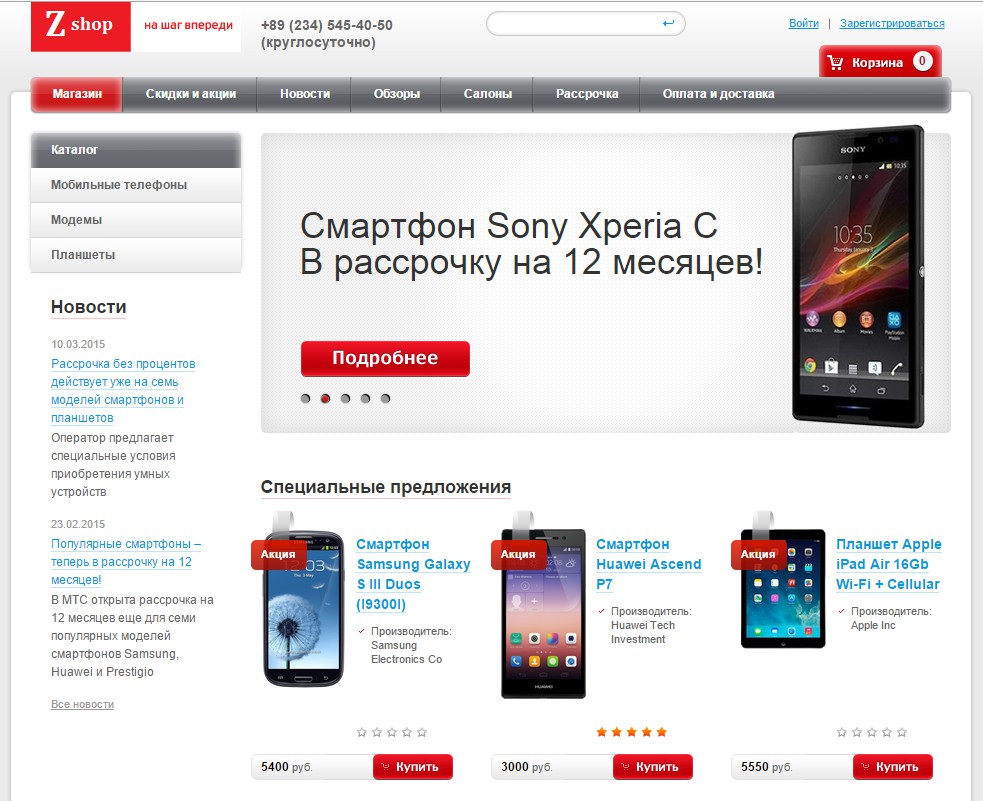The width and height of the screenshot is (983, 801).
Task: Go to Скидки и акции menu item
Action: (x=191, y=94)
